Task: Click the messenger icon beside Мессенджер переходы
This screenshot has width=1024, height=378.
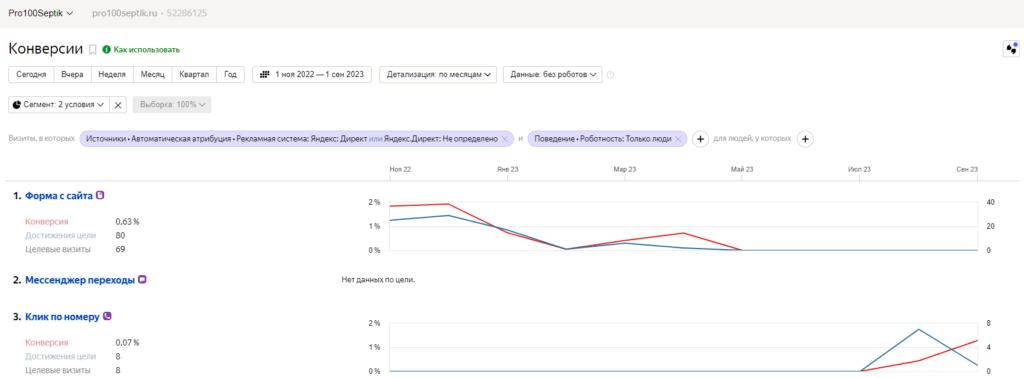Action: click(142, 279)
